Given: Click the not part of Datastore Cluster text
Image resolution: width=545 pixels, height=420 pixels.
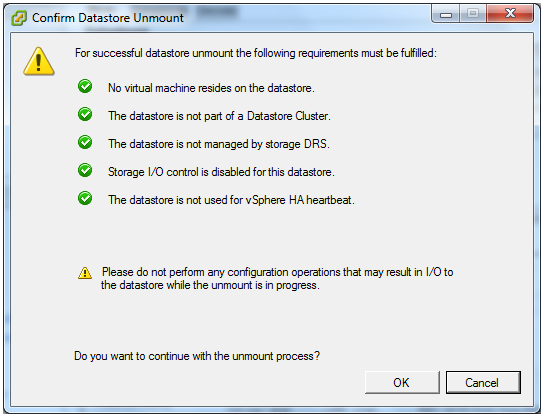Looking at the screenshot, I should 219,116.
